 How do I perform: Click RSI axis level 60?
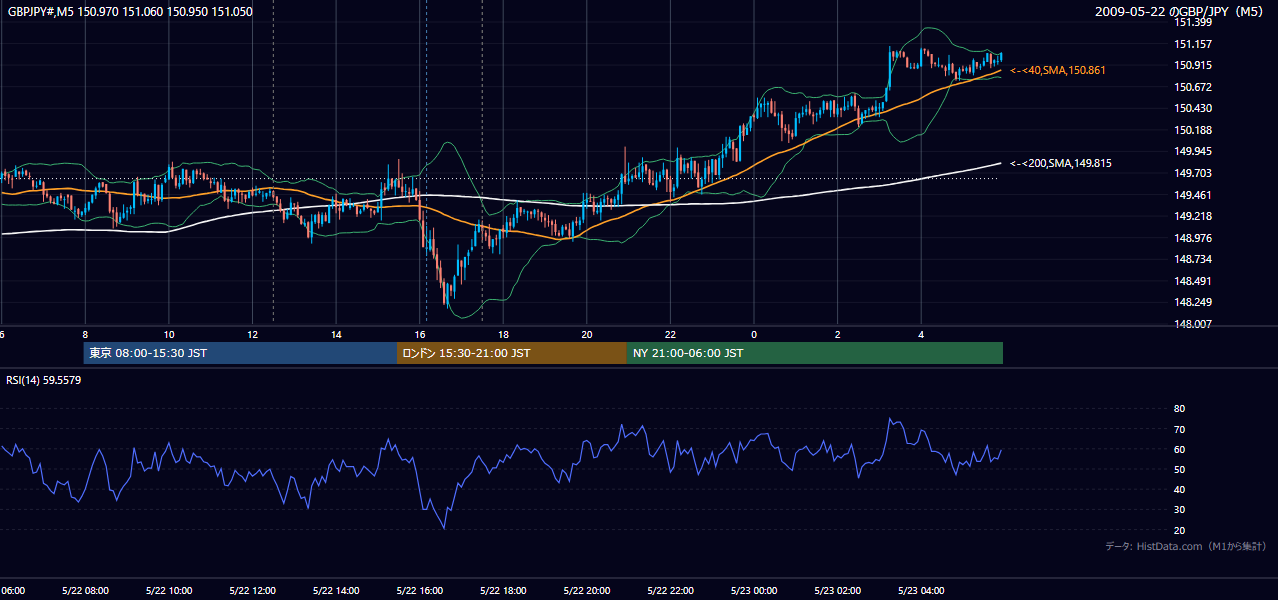coord(1179,449)
